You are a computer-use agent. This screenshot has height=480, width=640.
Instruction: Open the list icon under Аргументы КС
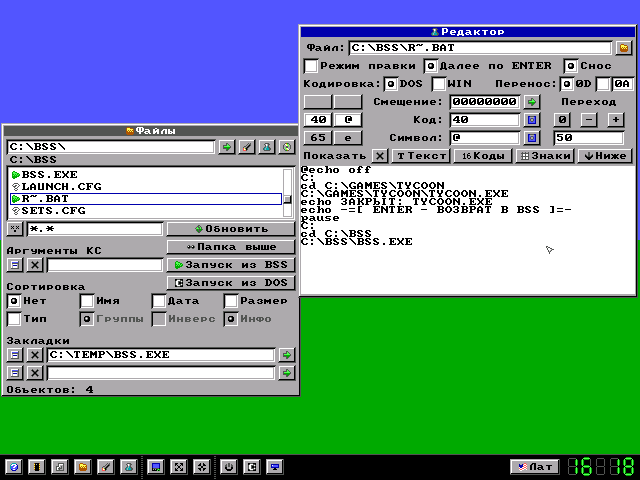coord(15,265)
